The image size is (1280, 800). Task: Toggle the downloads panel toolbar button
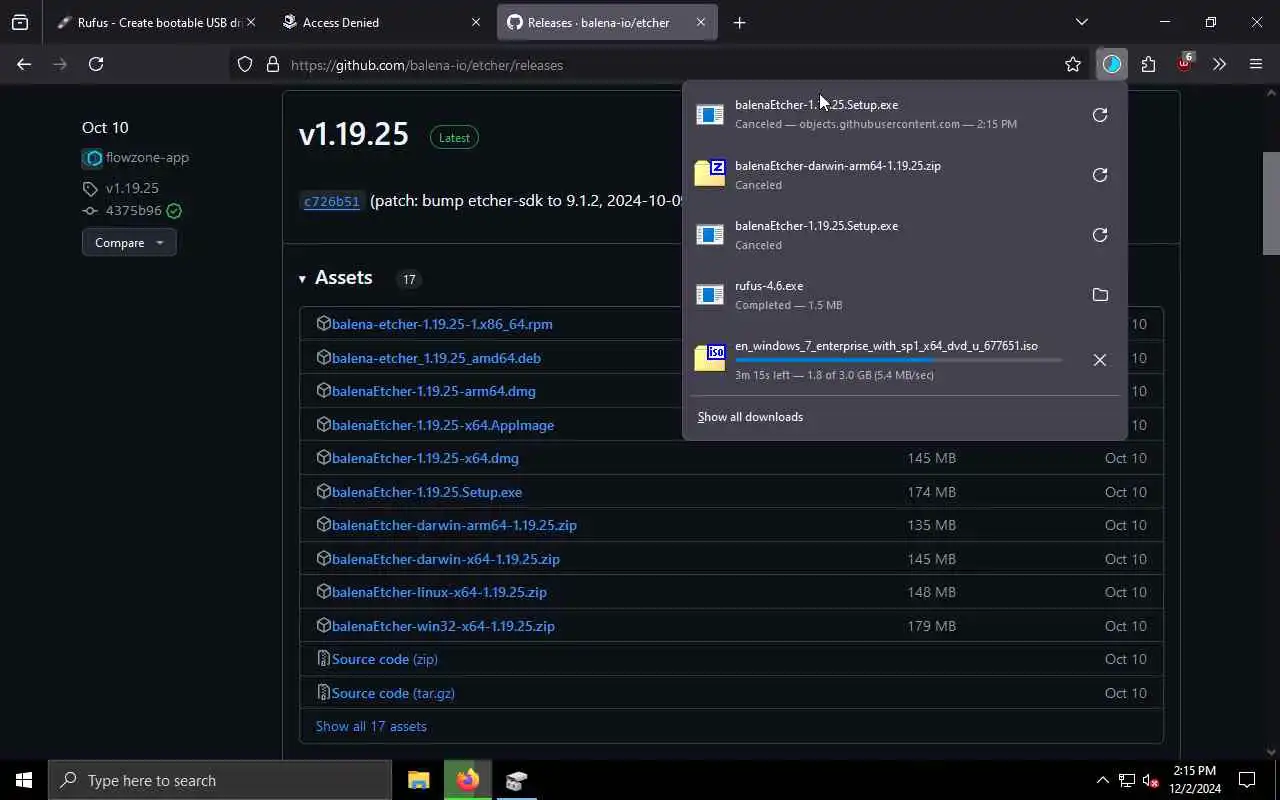(x=1112, y=65)
